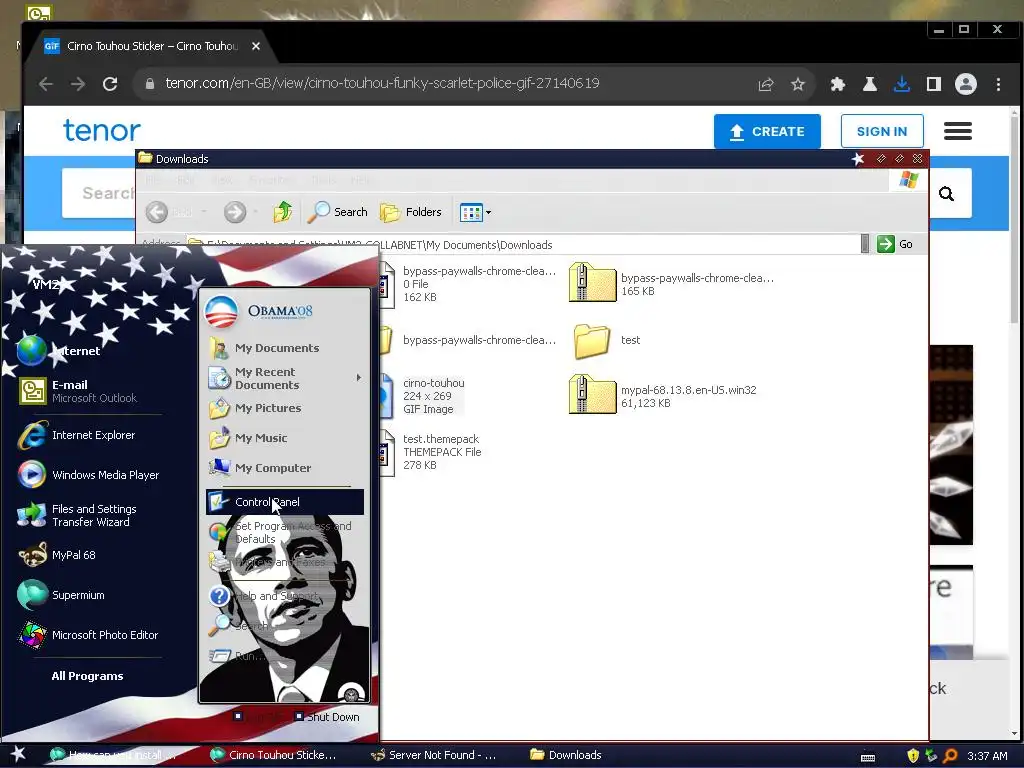Switch to Downloads taskbar button
Screen dimensions: 1024x768
point(566,755)
